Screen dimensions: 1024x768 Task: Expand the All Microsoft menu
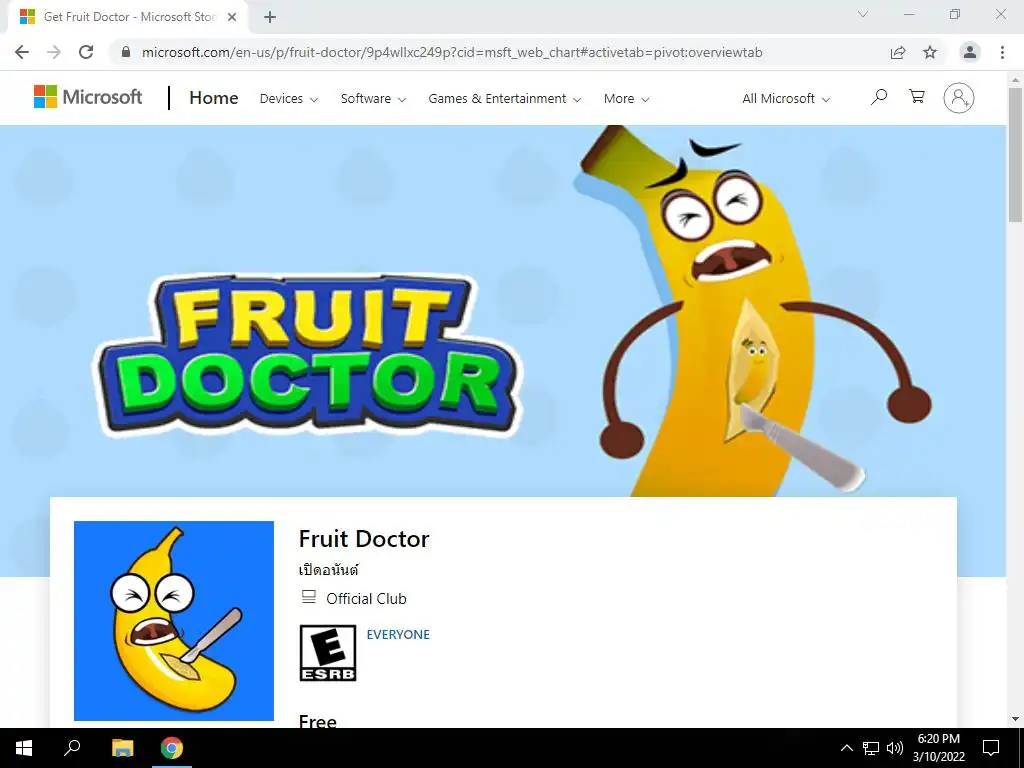click(786, 99)
